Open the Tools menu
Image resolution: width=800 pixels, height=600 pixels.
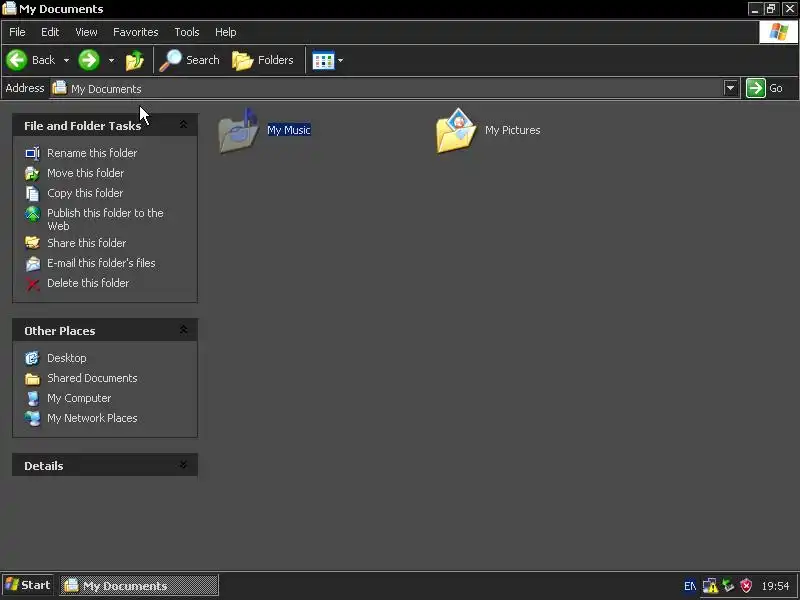[187, 32]
